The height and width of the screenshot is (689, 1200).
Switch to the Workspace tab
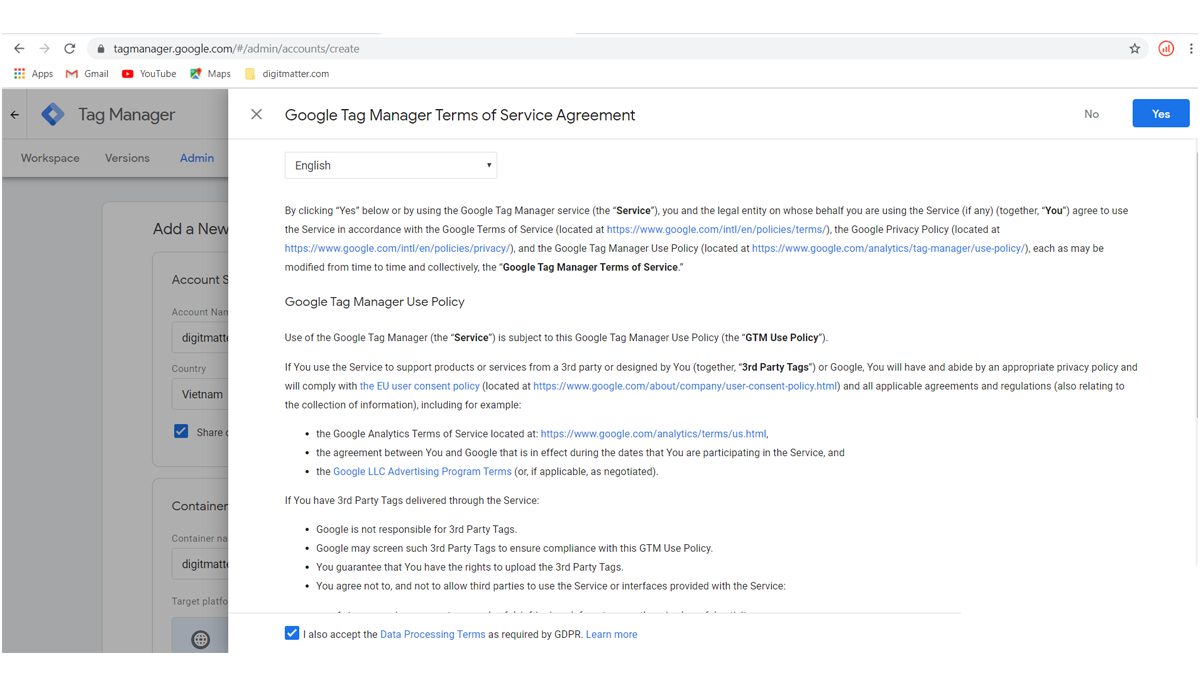coord(50,158)
